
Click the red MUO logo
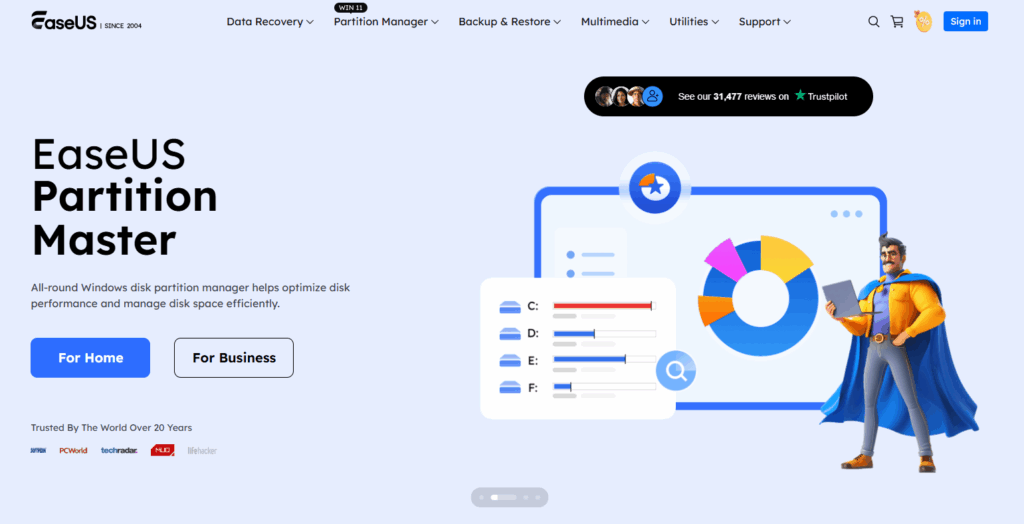[x=162, y=450]
